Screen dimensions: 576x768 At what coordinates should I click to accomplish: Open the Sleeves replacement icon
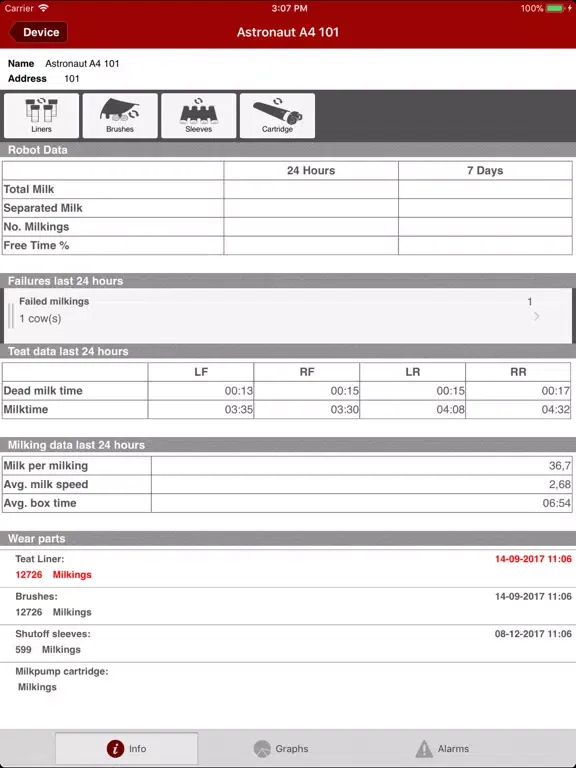[198, 116]
